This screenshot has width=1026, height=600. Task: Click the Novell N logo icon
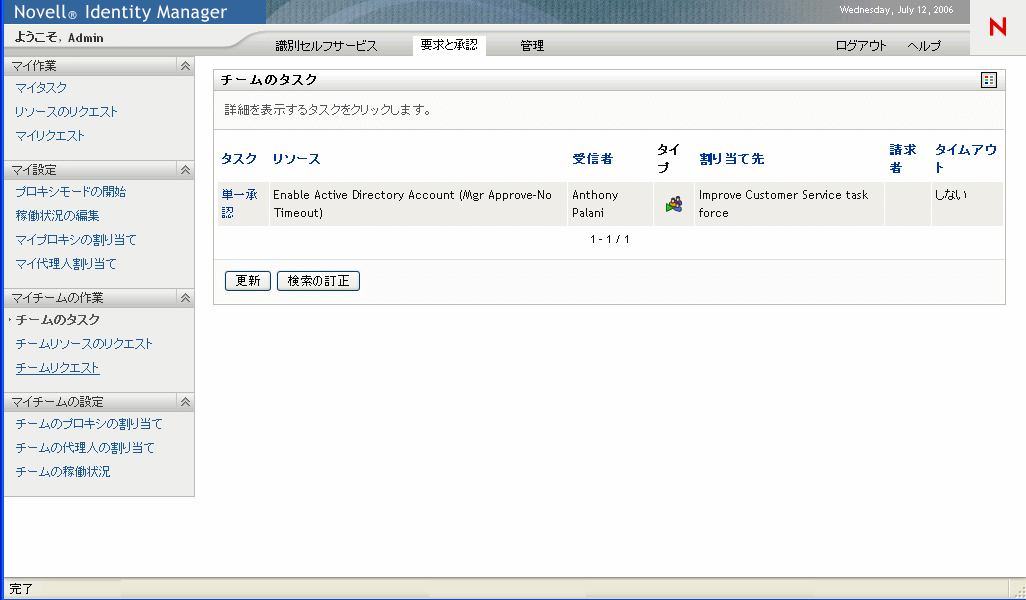coord(998,27)
